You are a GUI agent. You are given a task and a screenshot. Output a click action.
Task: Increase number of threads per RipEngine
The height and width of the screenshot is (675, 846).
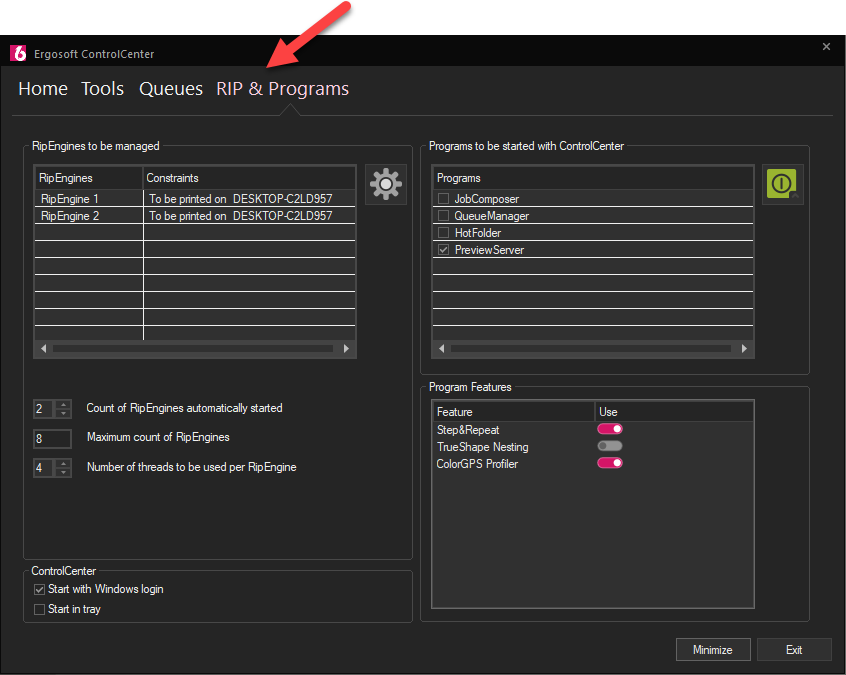pos(64,463)
